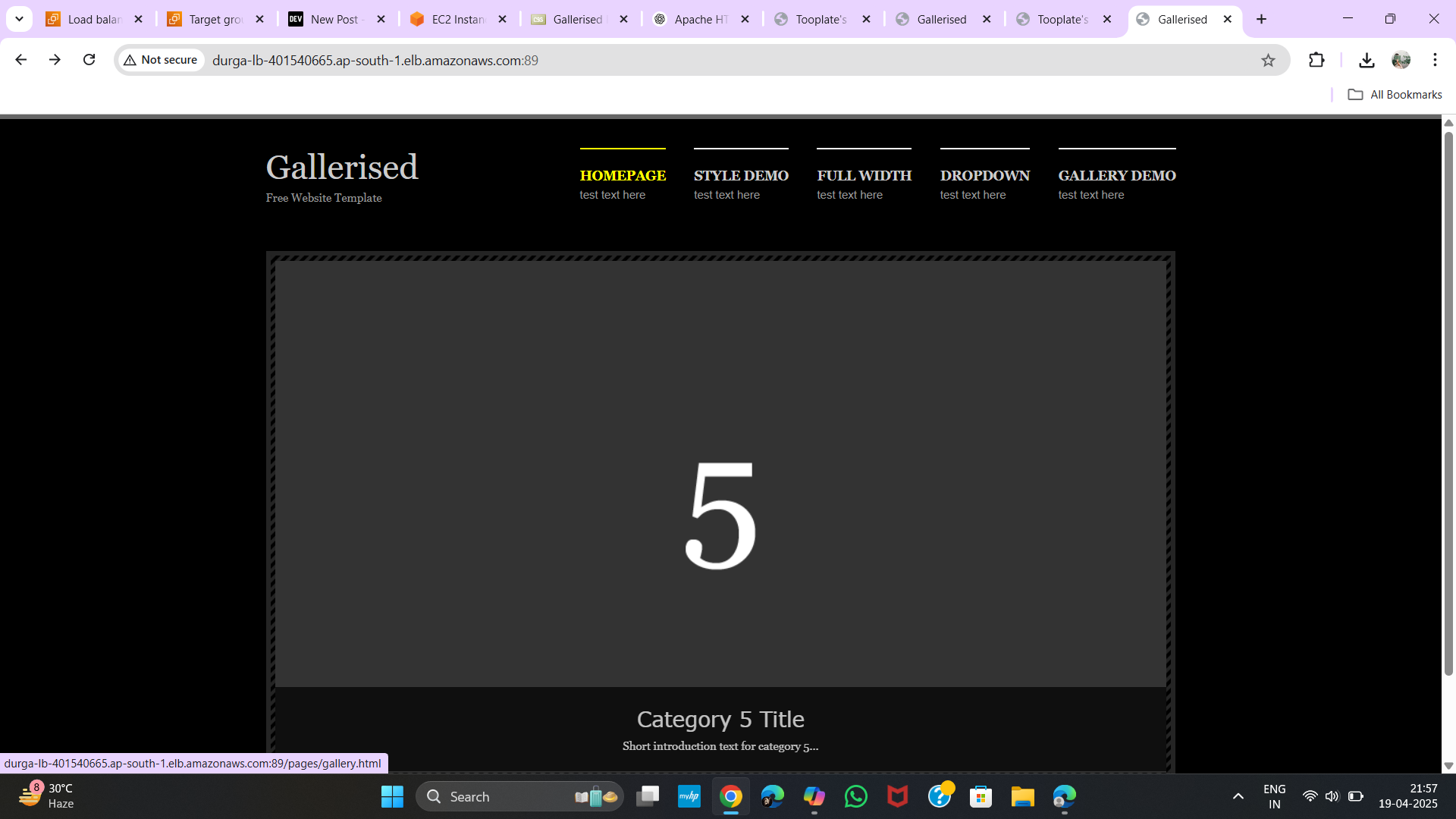Close the active Gallerised tab

1228,19
